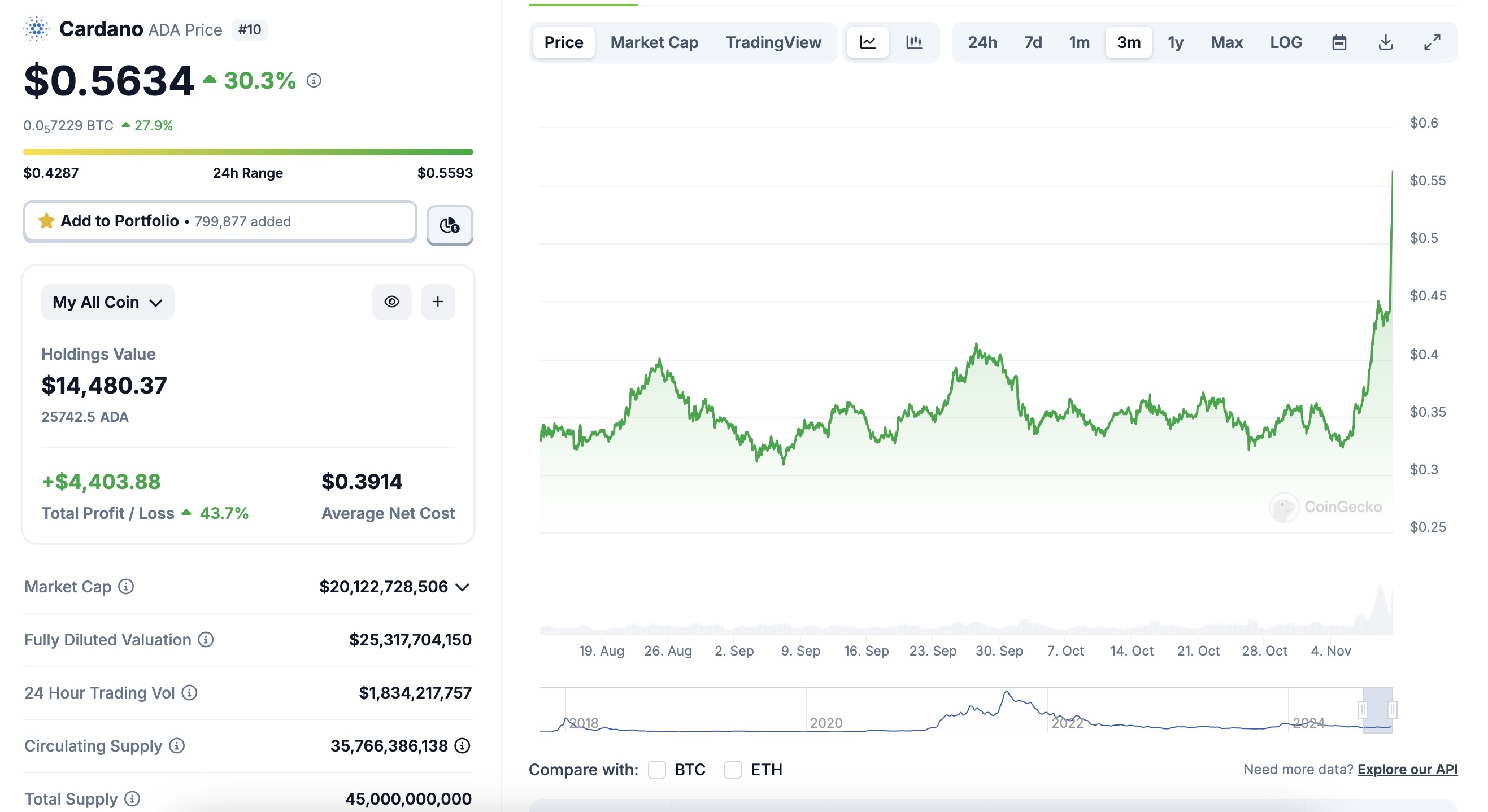Viewport: 1488px width, 812px height.
Task: Click the 25742.5 ADA holdings amount
Action: pyautogui.click(x=85, y=416)
